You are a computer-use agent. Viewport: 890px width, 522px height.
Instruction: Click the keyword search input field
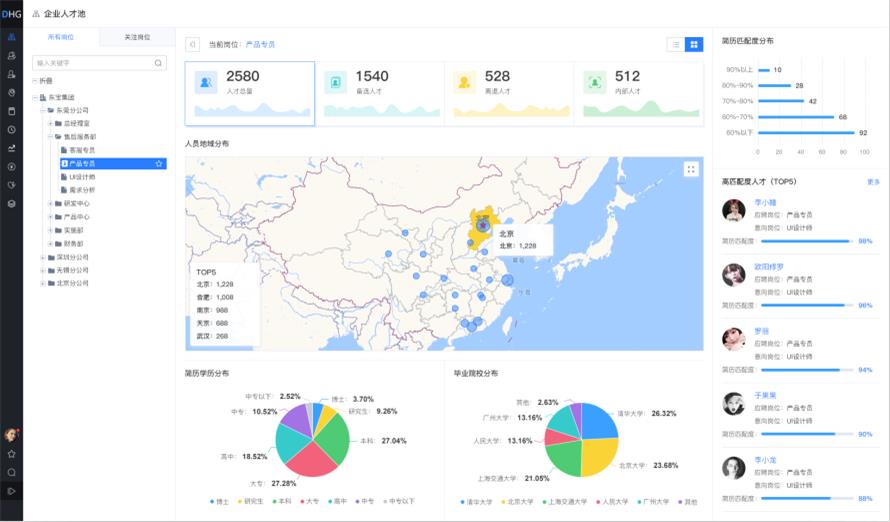(99, 63)
